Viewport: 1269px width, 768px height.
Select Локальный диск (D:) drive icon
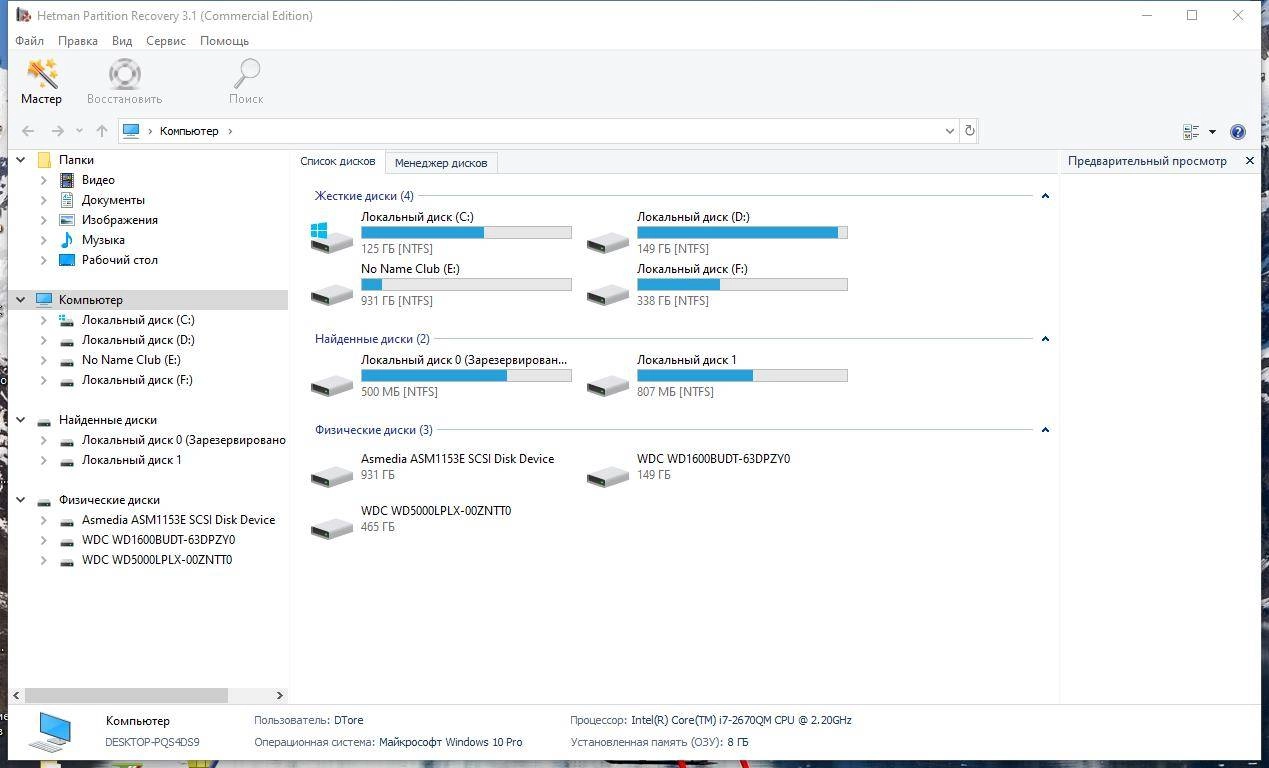[608, 241]
